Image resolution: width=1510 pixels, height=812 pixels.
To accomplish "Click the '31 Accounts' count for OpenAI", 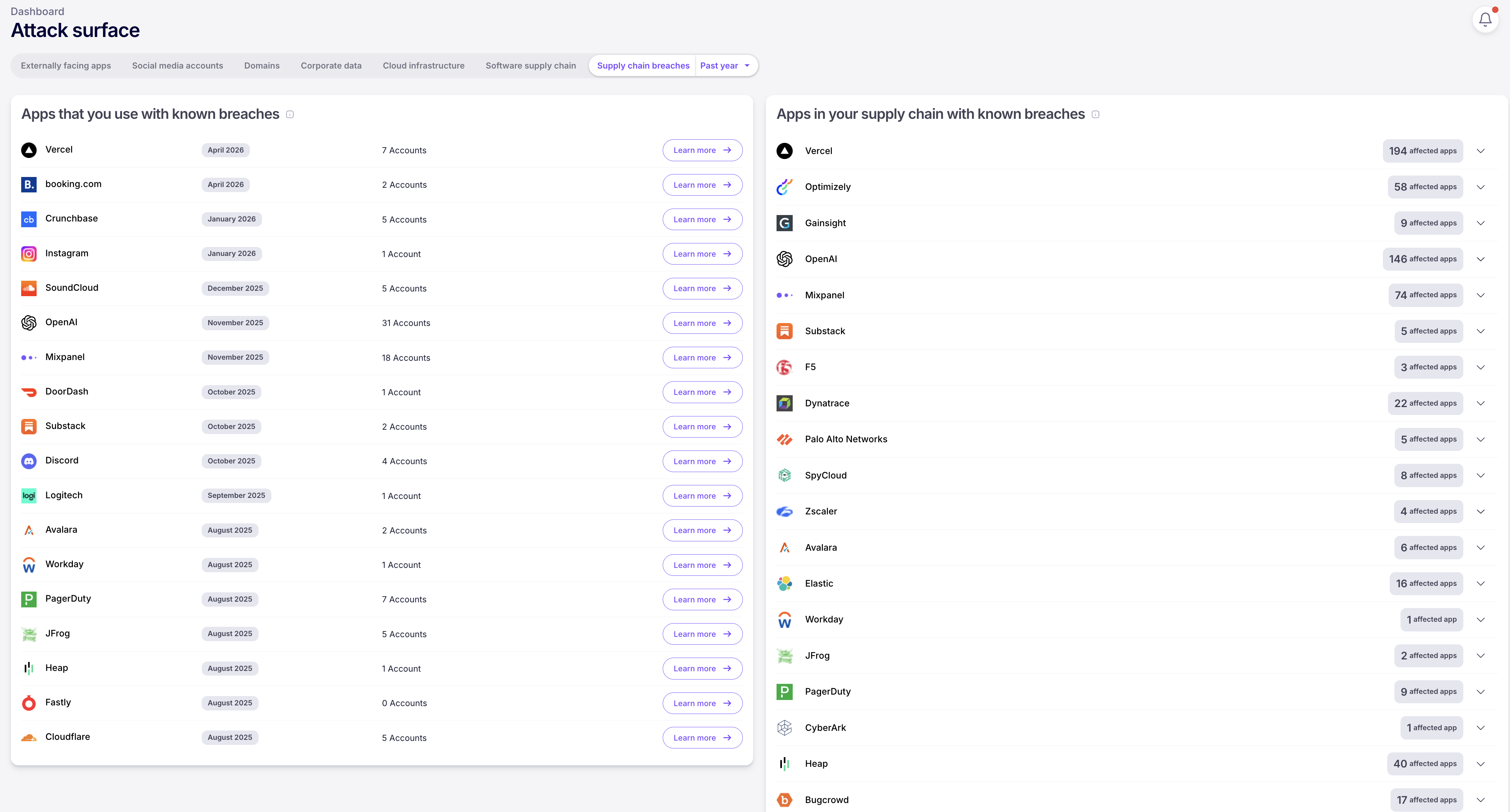I will point(406,323).
